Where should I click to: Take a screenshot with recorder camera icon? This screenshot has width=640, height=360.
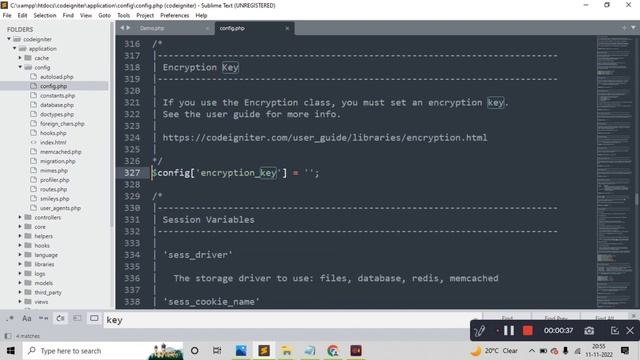pyautogui.click(x=589, y=331)
